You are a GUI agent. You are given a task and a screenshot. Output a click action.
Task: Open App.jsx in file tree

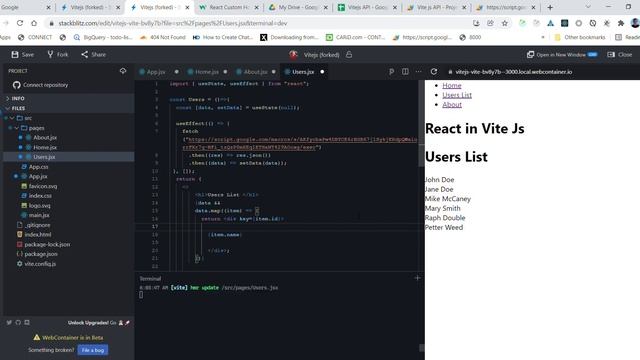(38, 176)
